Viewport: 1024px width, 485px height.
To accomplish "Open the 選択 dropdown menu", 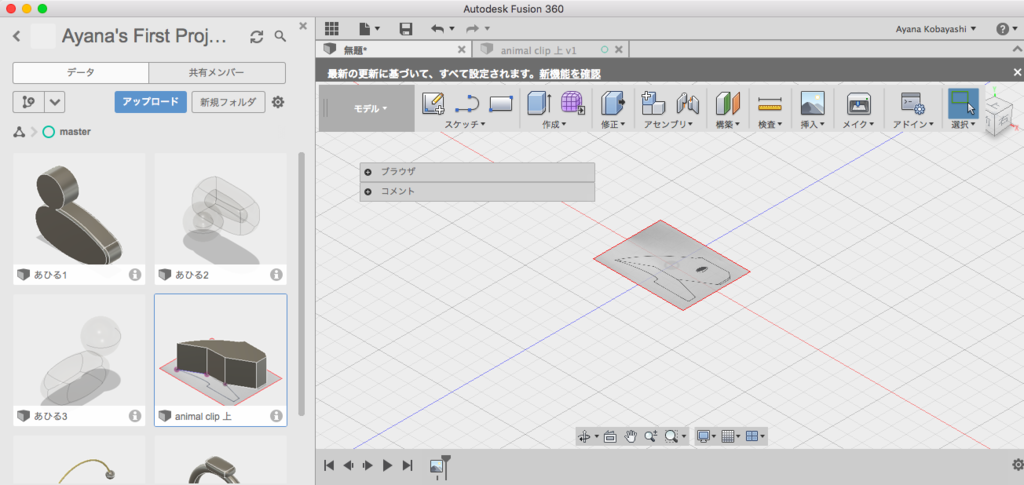I will 963,124.
